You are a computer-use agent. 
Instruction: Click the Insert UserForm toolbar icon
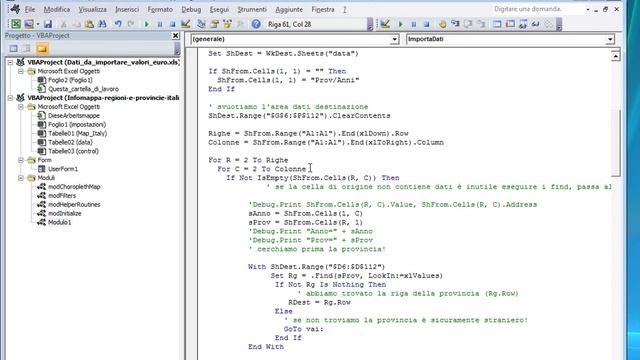29,24
